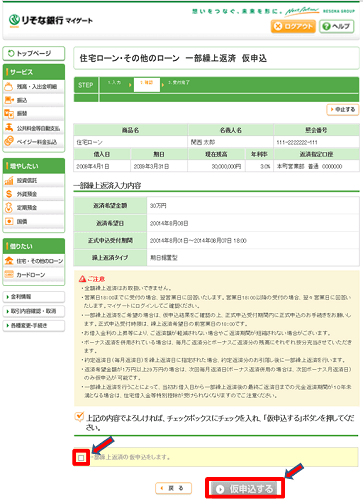This screenshot has width=363, height=501.
Task: Open カードローン link text
Action: [31, 275]
